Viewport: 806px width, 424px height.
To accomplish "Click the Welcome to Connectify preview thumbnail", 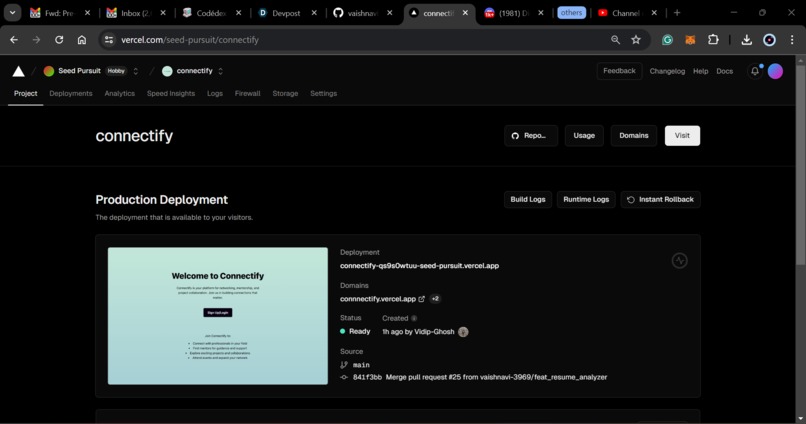I will (217, 316).
